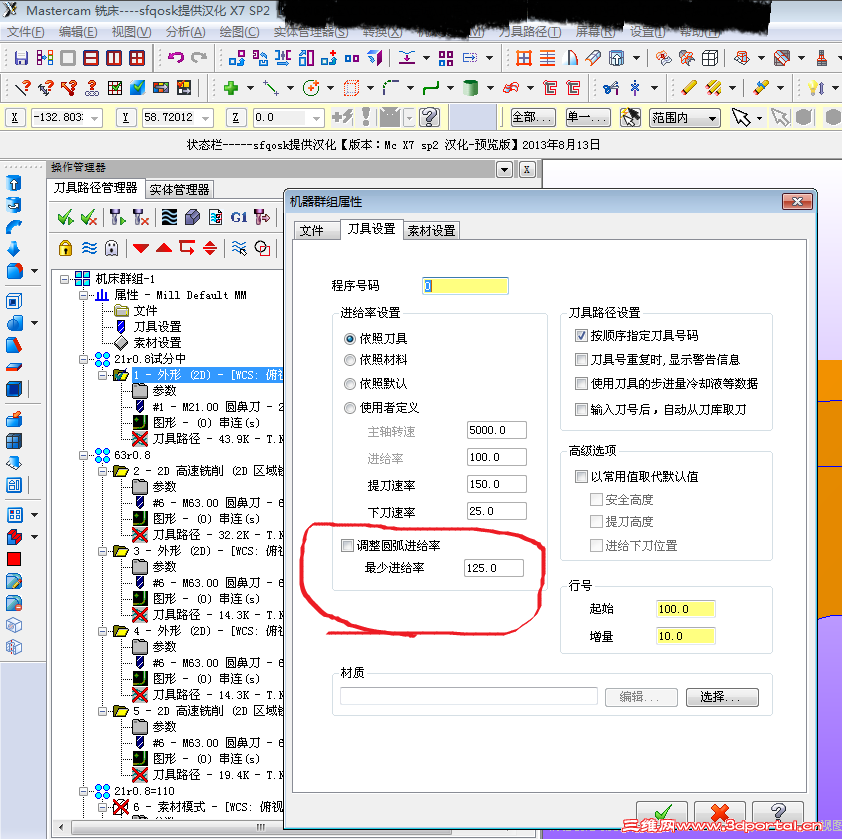Open the 绘图(C) menu
Image resolution: width=842 pixels, height=839 pixels.
[x=239, y=32]
